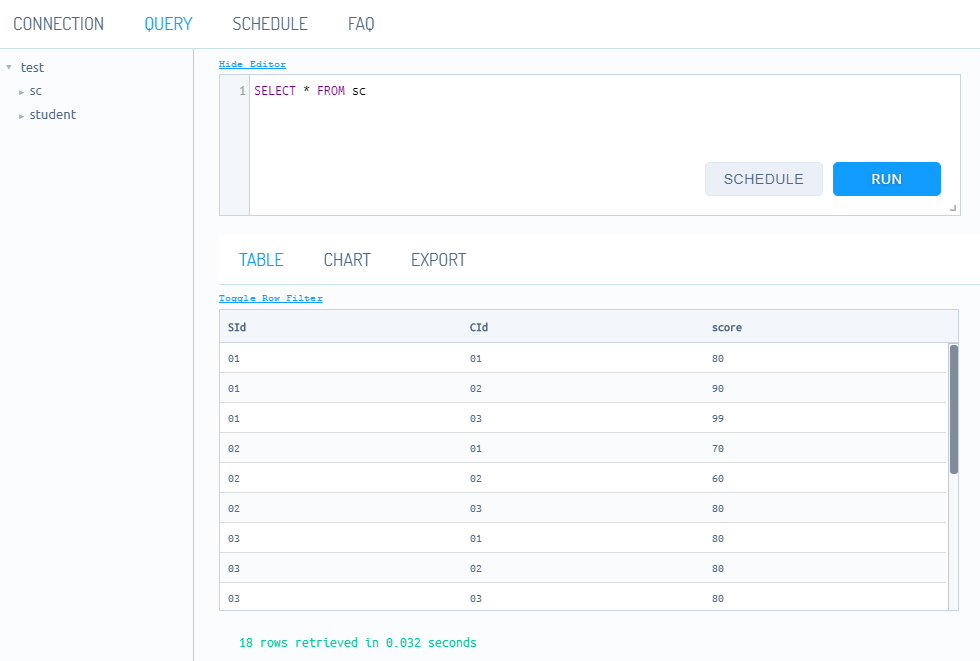Viewport: 980px width, 661px height.
Task: Run the SQL query
Action: click(x=886, y=179)
